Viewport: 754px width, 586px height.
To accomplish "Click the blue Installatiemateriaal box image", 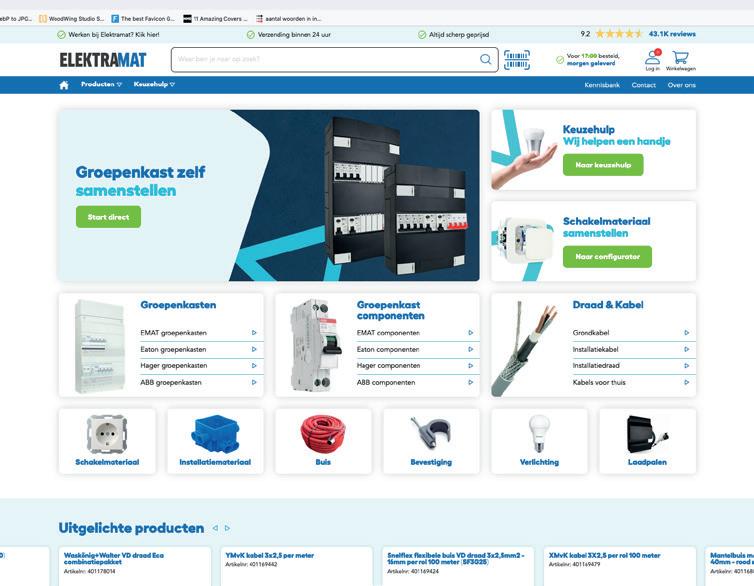I will point(215,434).
